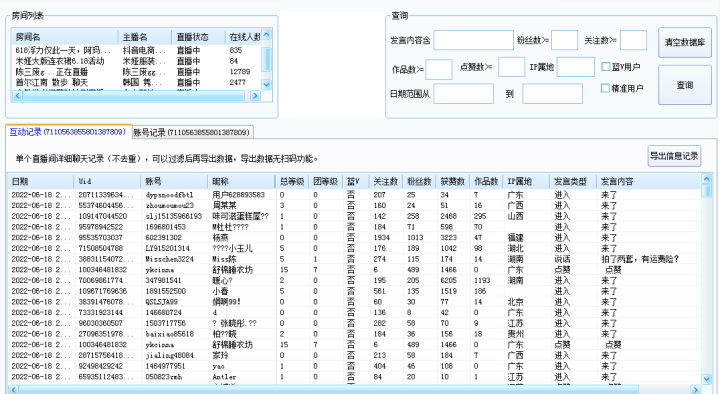Select record row for account dypsnoodfbtl
Image resolution: width=720 pixels, height=394 pixels.
(x=354, y=195)
